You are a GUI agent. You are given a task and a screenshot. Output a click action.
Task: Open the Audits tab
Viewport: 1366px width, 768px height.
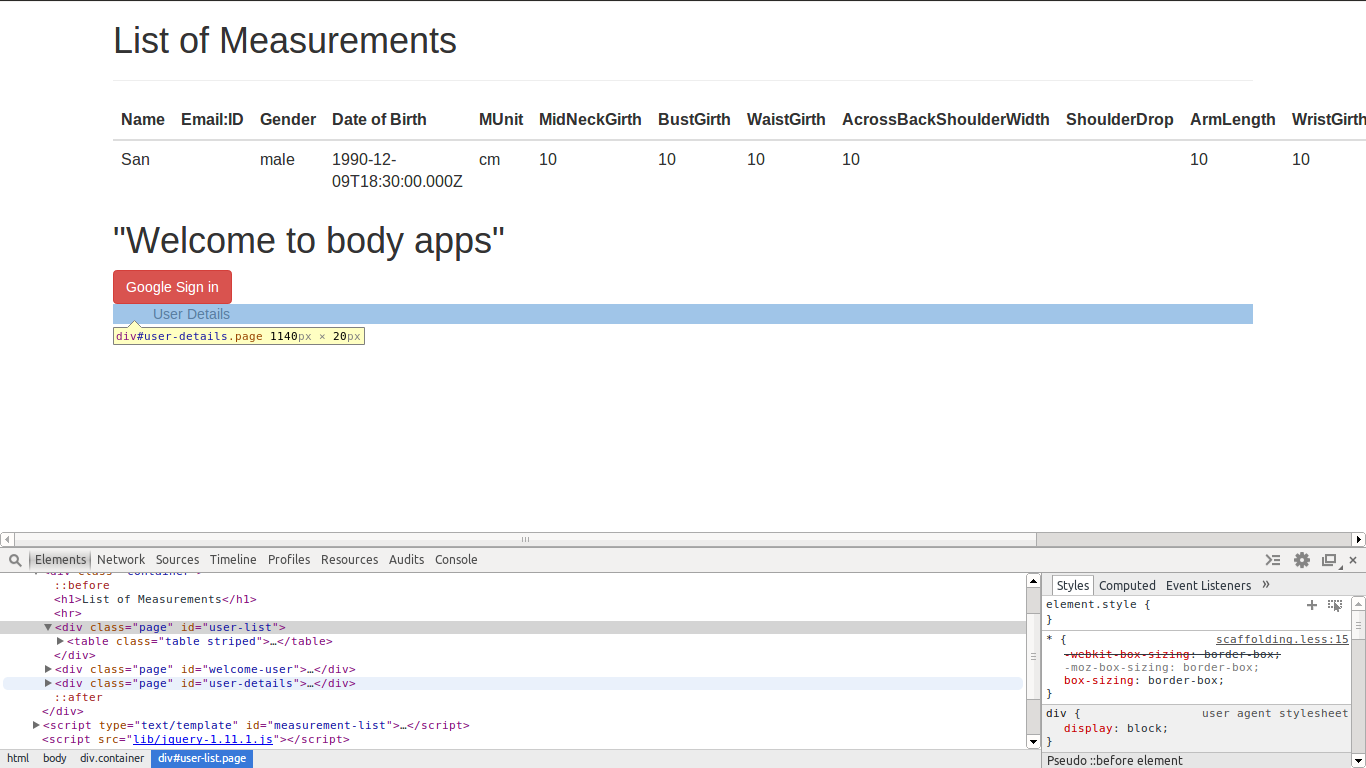tap(406, 560)
